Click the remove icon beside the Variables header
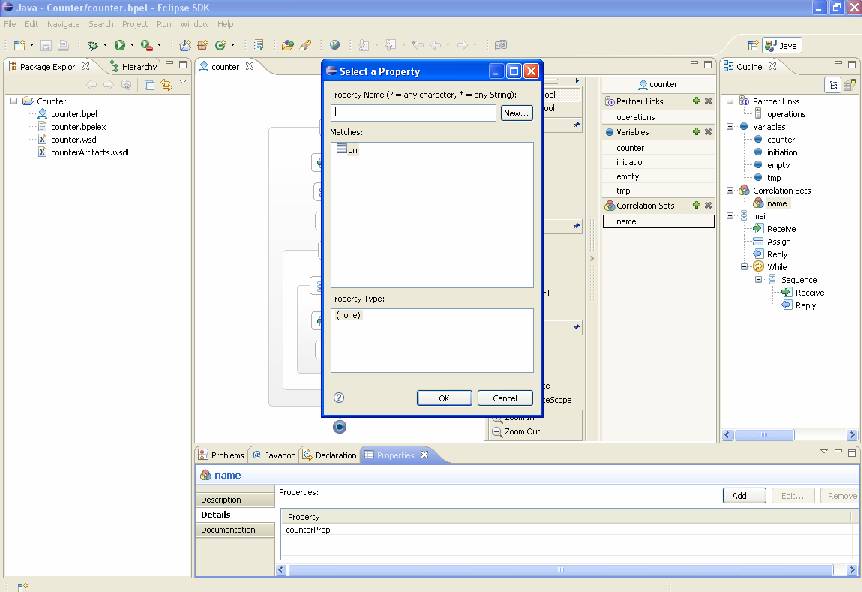 click(x=708, y=132)
